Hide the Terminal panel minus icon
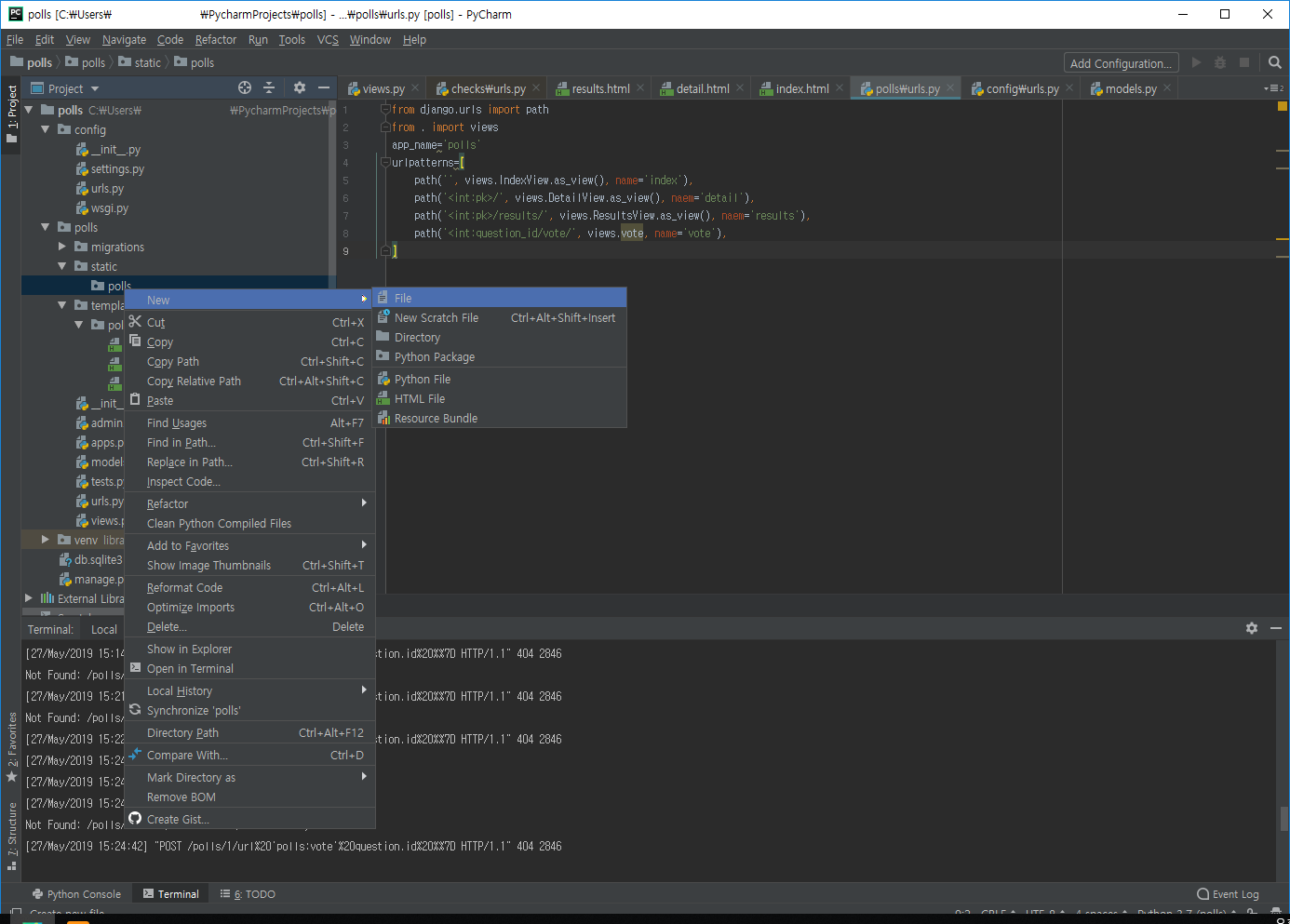 (1276, 628)
